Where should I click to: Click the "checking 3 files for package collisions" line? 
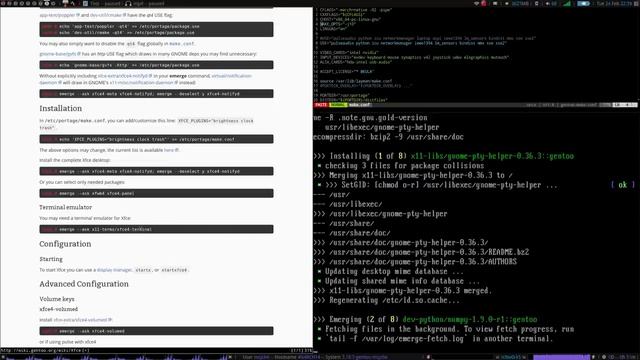pos(401,166)
